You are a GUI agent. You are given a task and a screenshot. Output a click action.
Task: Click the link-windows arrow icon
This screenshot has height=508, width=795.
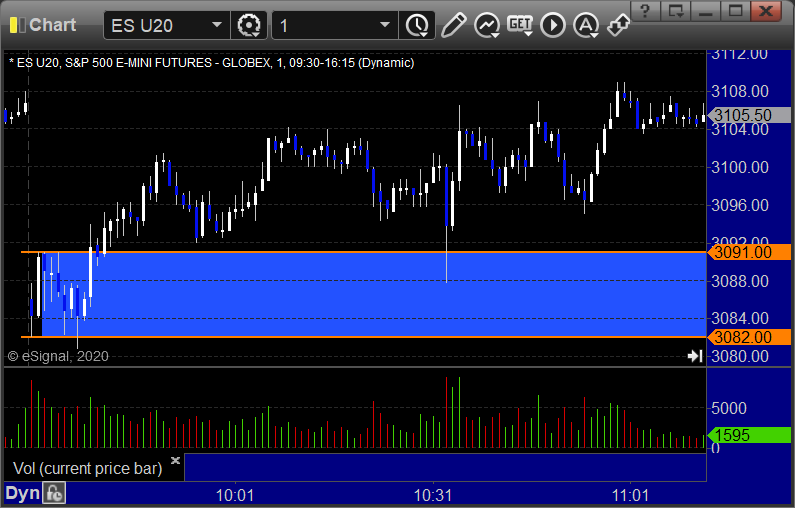[x=619, y=25]
